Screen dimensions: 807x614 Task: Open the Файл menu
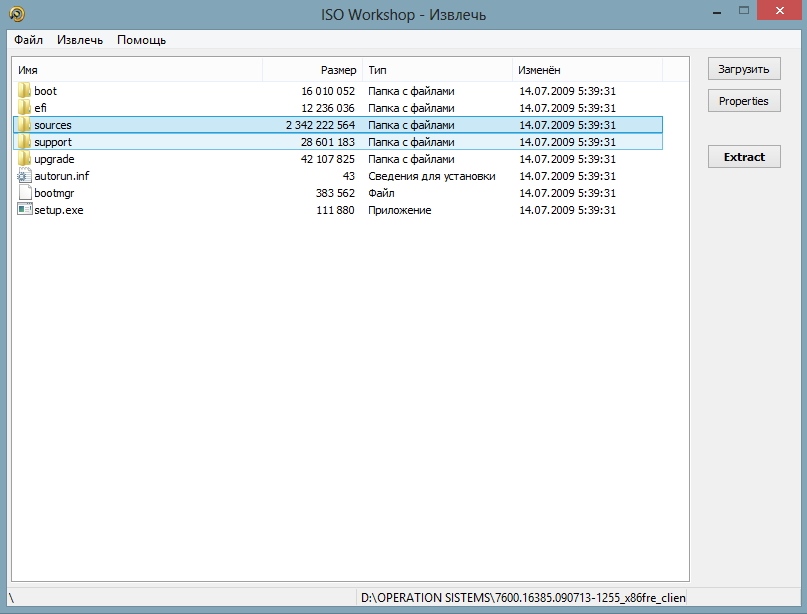tap(28, 40)
